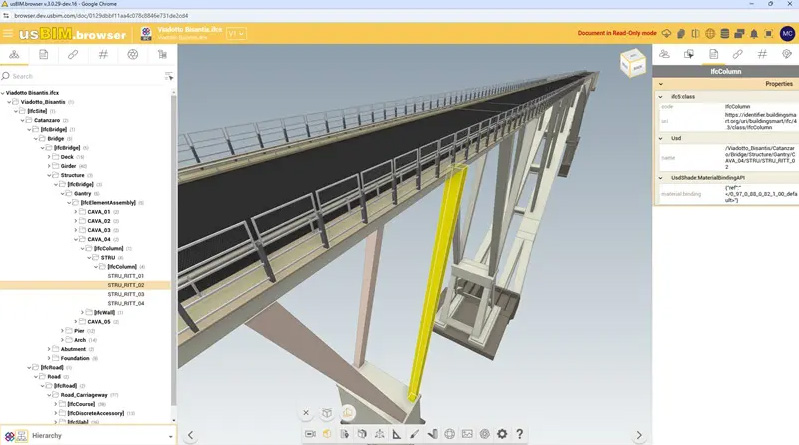Open the V1 version dropdown
Screen dimensions: 799x445
pos(236,34)
